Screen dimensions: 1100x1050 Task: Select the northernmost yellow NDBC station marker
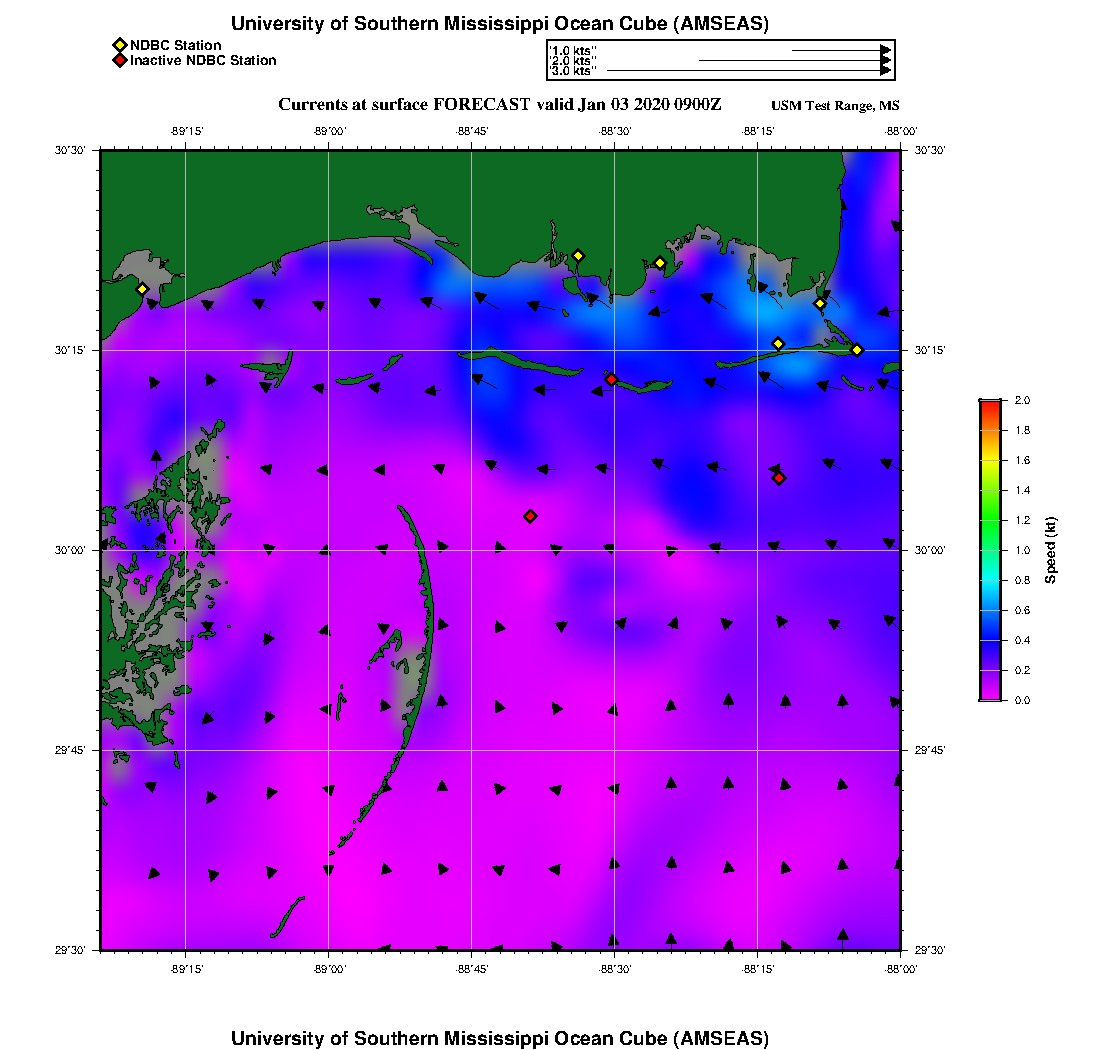pos(578,256)
